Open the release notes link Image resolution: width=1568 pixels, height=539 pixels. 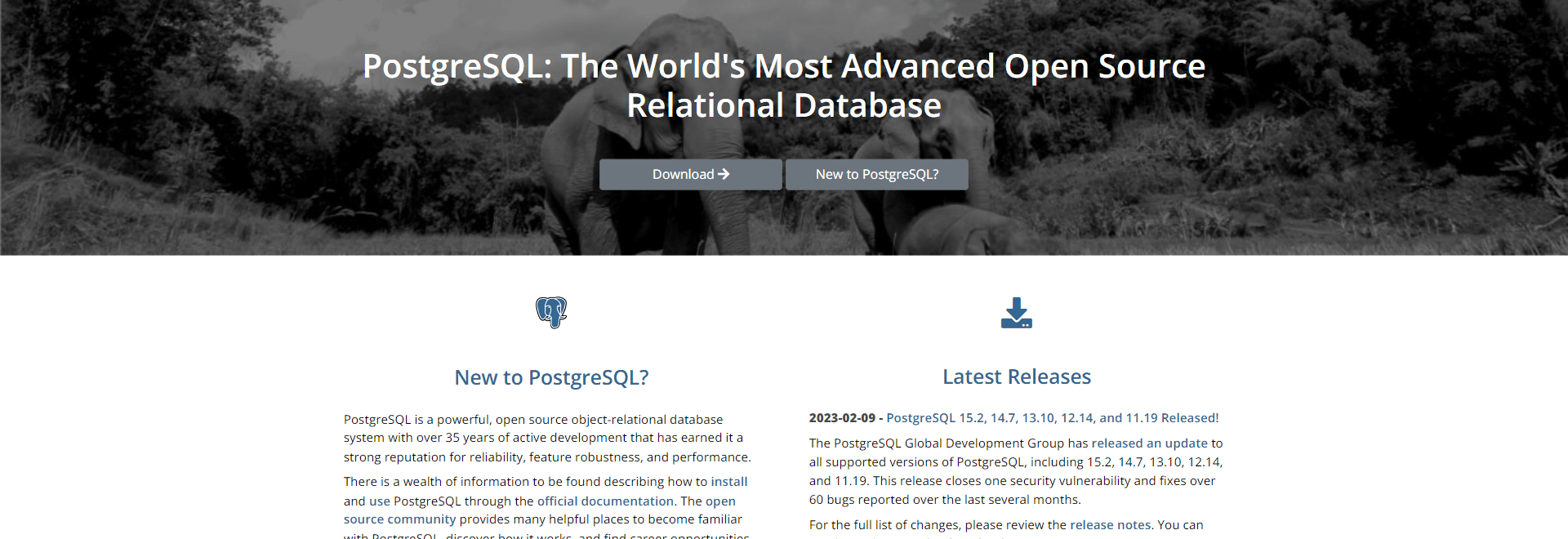pyautogui.click(x=1110, y=525)
